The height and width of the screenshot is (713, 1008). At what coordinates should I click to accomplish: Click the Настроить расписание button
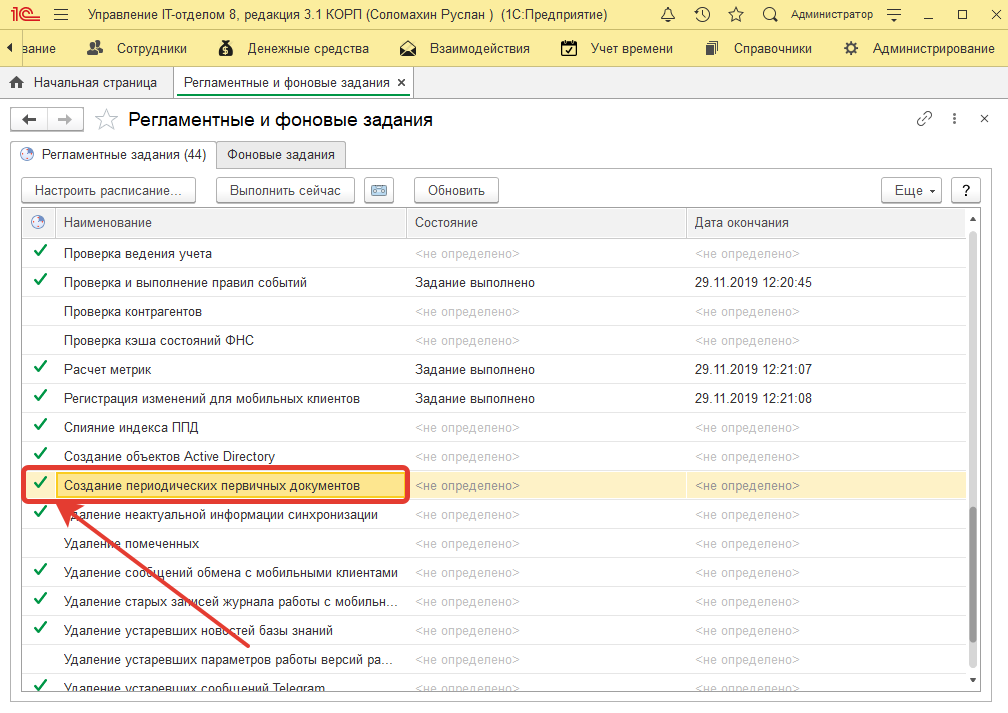click(108, 190)
